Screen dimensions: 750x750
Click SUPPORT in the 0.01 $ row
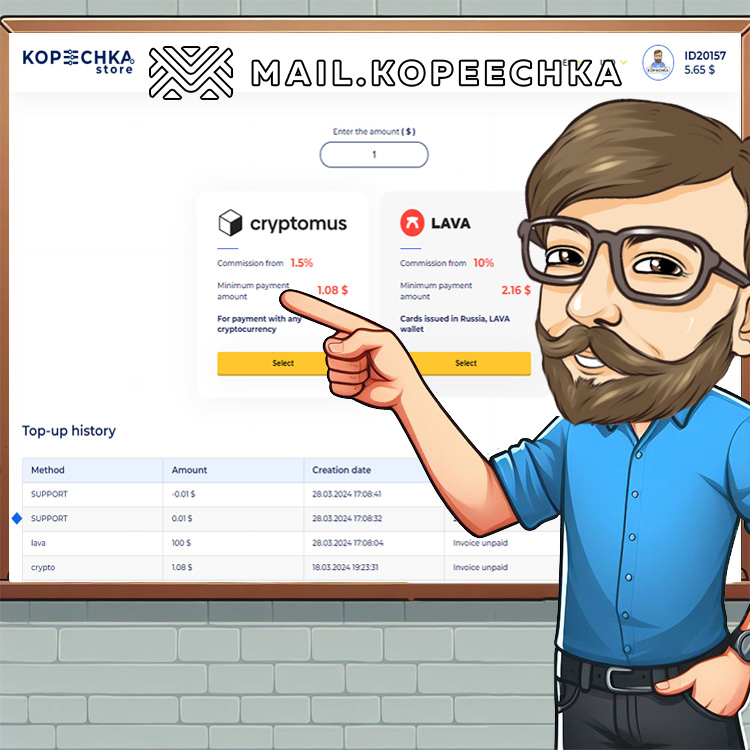49,518
